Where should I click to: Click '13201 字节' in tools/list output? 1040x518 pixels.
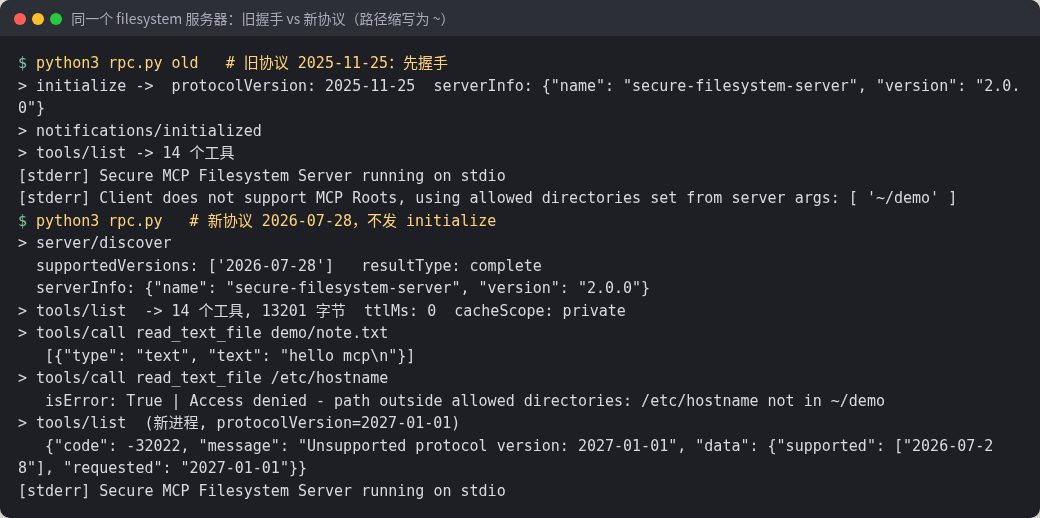point(303,310)
